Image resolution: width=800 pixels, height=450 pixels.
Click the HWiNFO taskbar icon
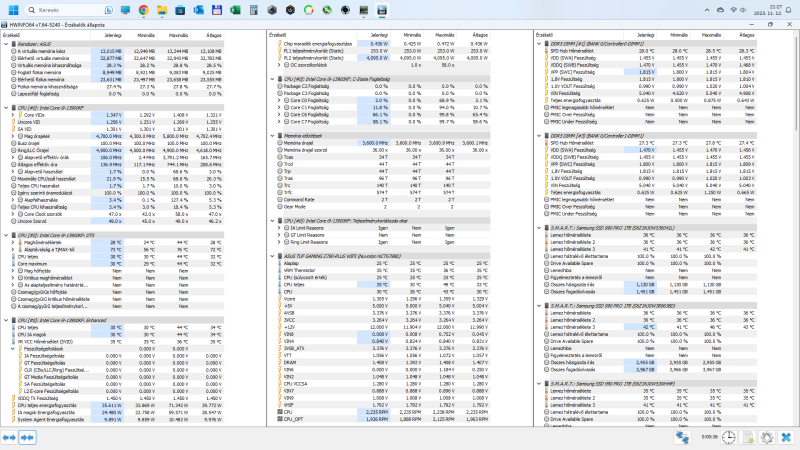[382, 10]
